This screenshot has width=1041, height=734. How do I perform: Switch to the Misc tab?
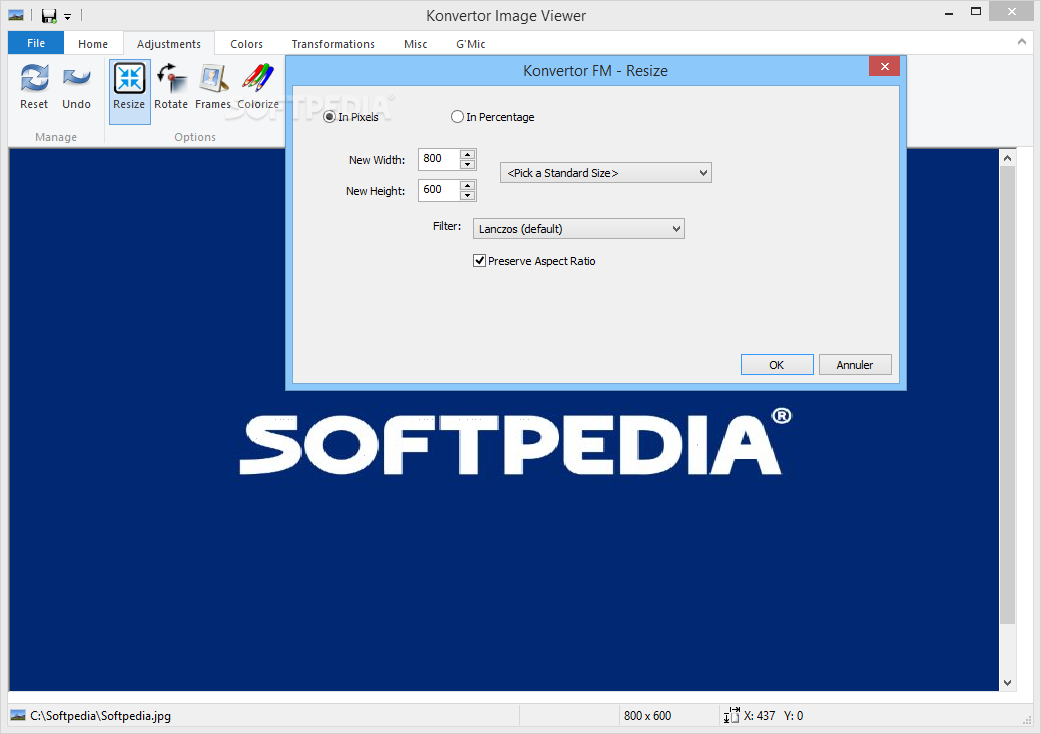tap(416, 44)
